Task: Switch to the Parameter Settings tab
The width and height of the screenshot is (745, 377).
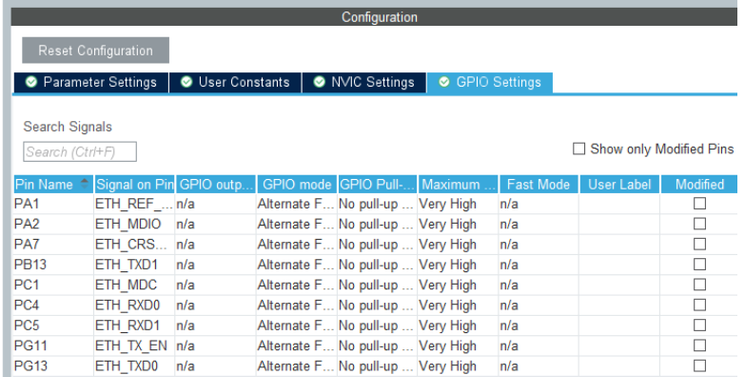Action: click(91, 82)
